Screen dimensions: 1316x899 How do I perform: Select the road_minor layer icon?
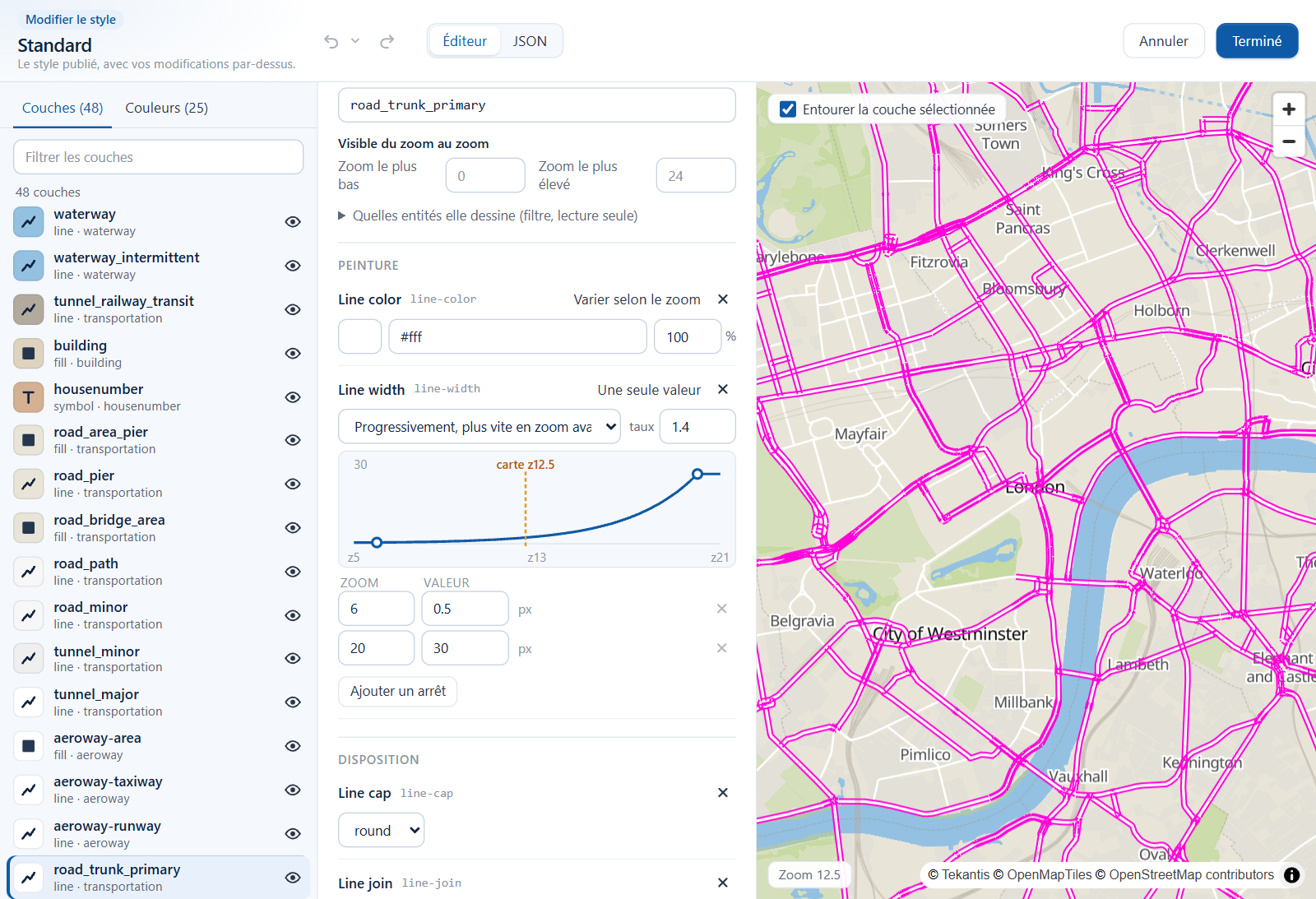(29, 615)
